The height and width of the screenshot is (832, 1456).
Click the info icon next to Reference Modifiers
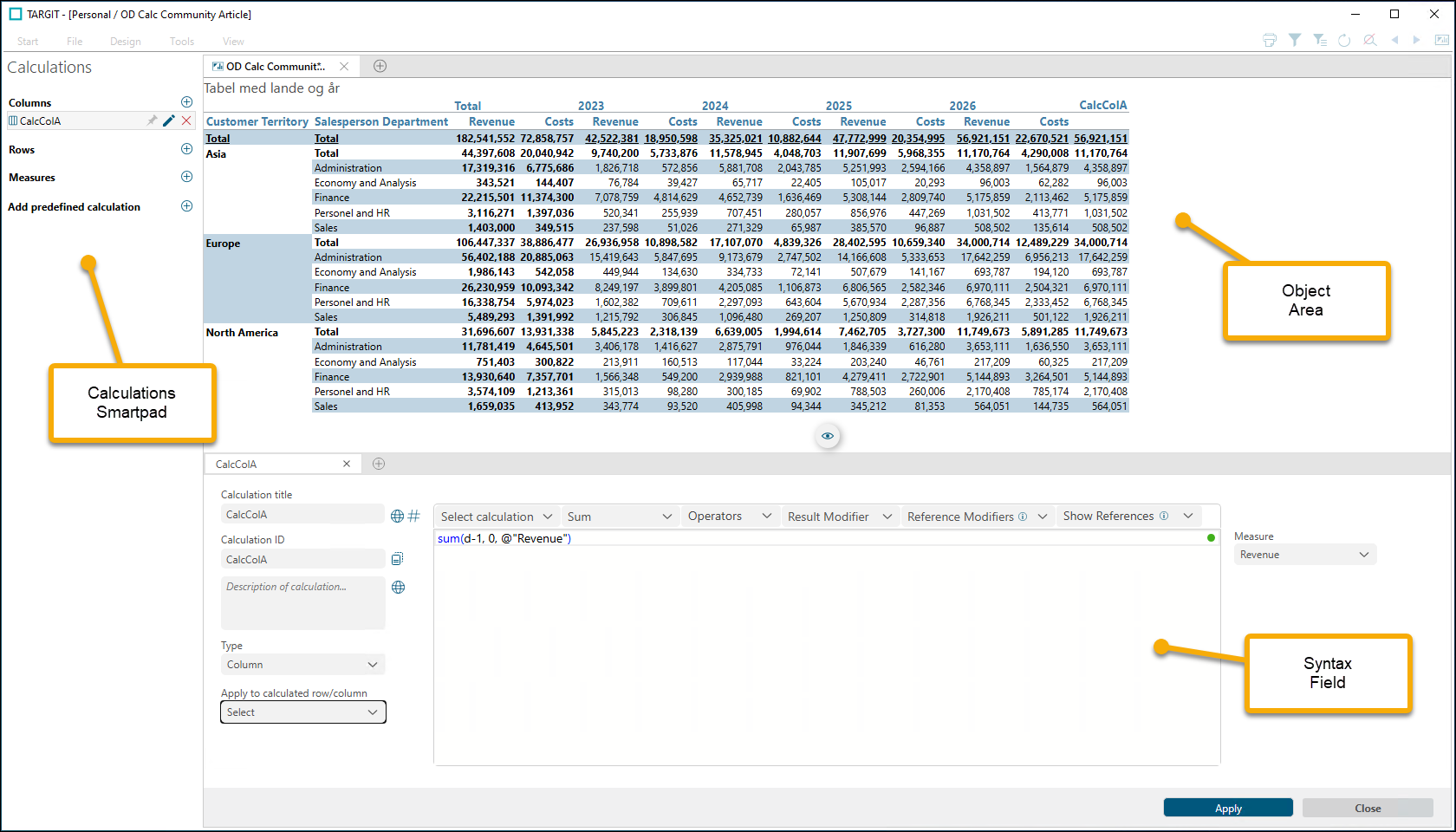pos(1023,517)
